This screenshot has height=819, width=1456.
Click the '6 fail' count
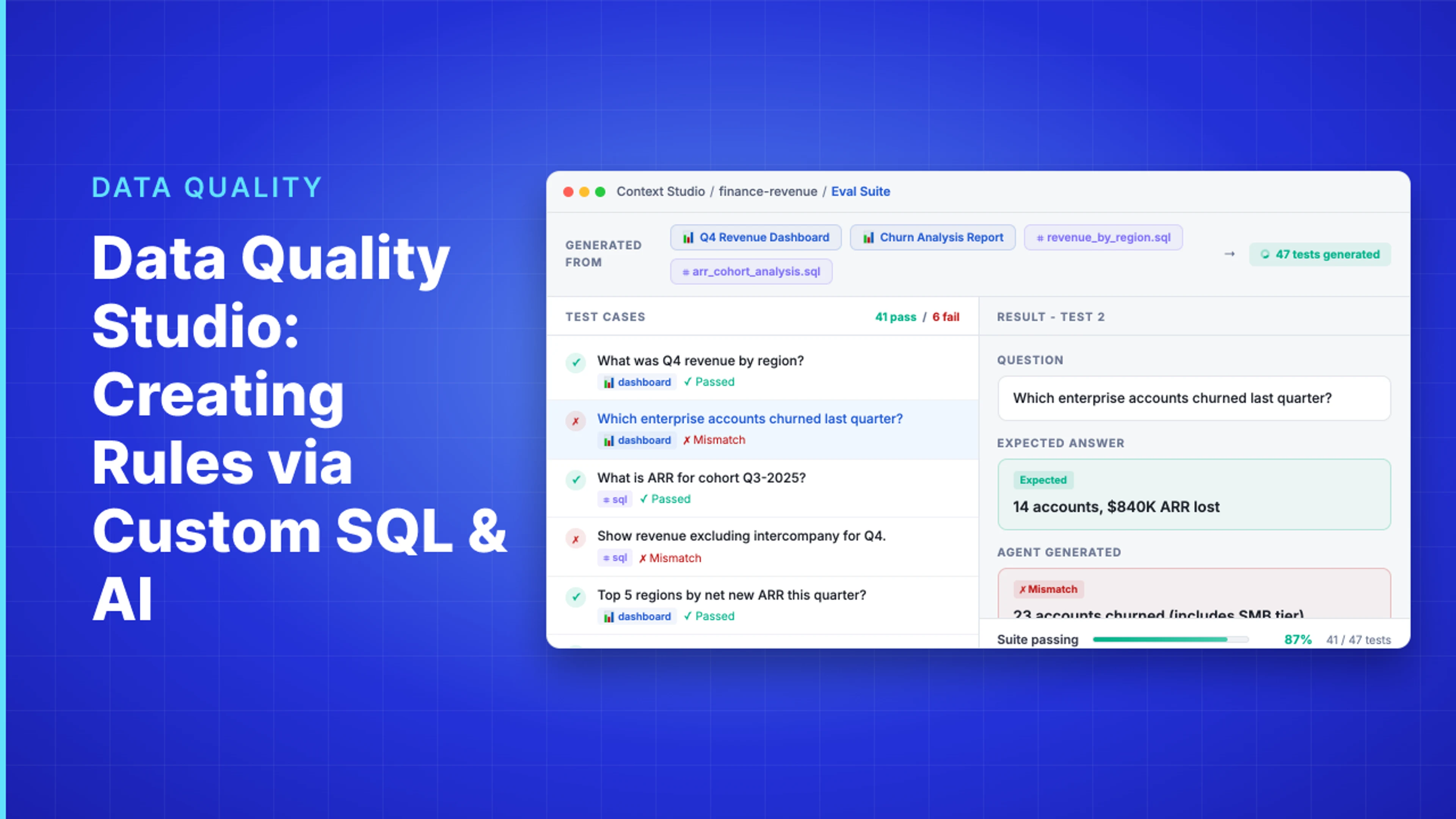coord(946,317)
